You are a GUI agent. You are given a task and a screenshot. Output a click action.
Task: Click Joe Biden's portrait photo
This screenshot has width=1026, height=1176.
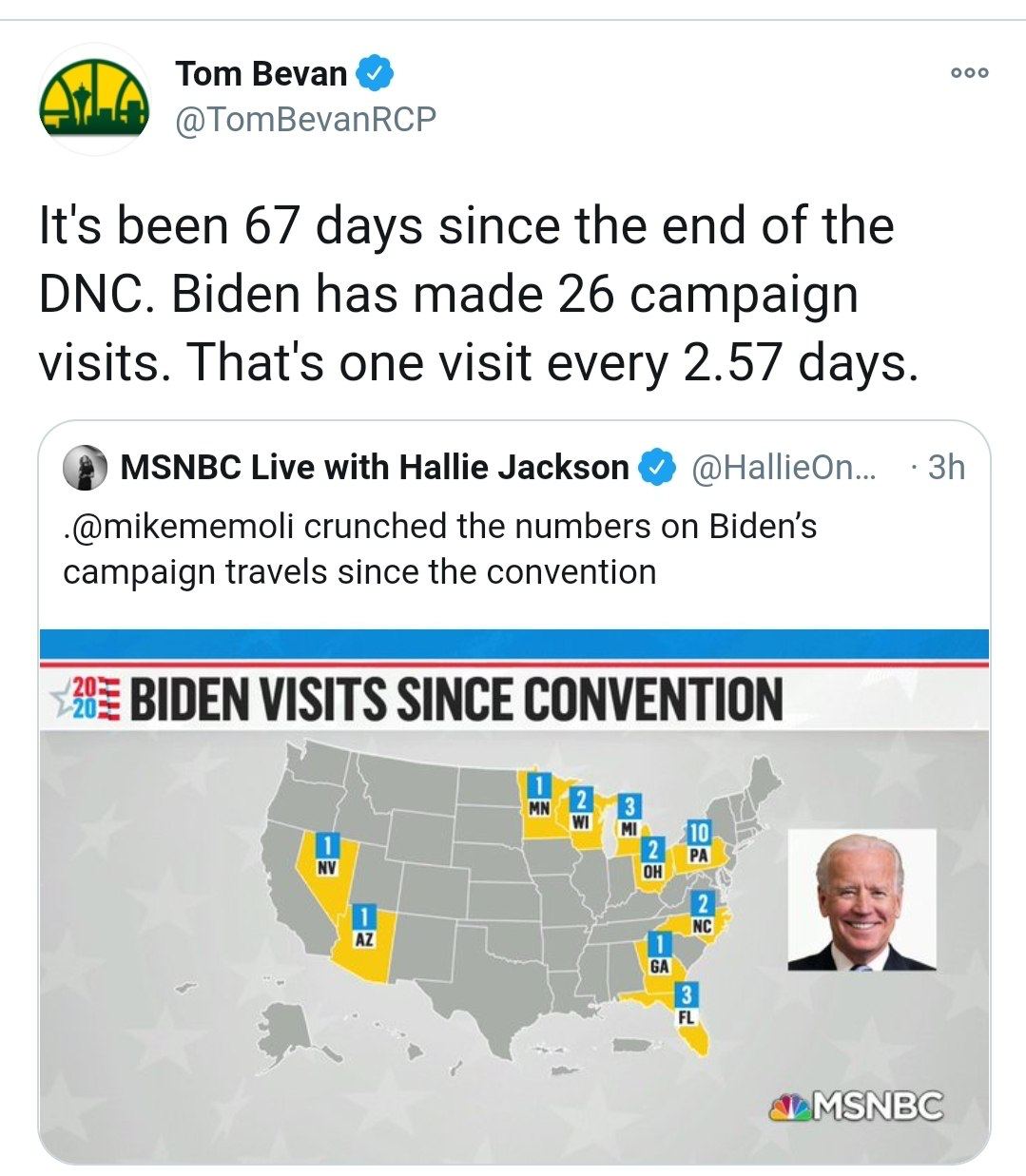(x=861, y=899)
